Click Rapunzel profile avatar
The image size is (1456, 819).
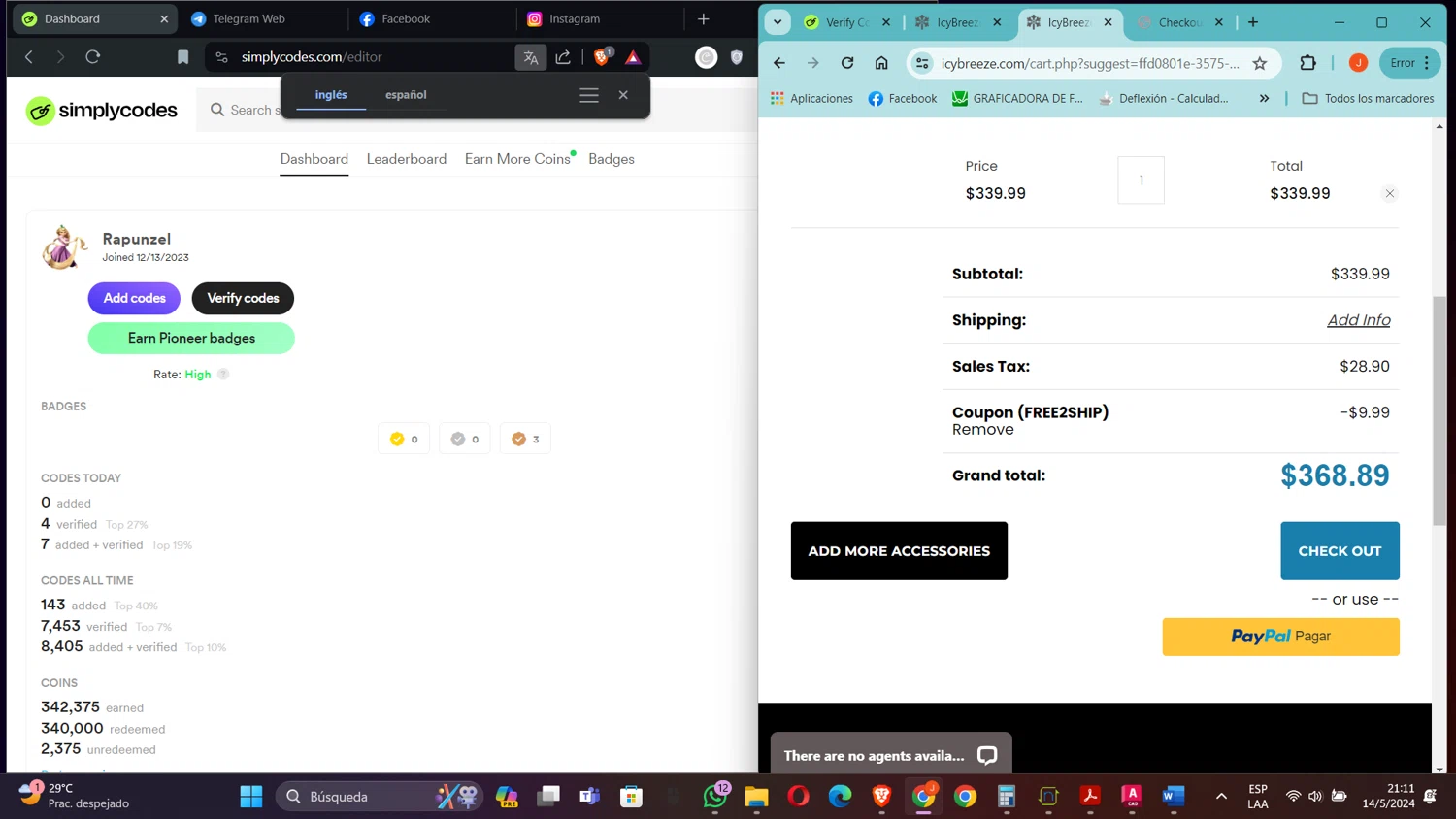(64, 247)
